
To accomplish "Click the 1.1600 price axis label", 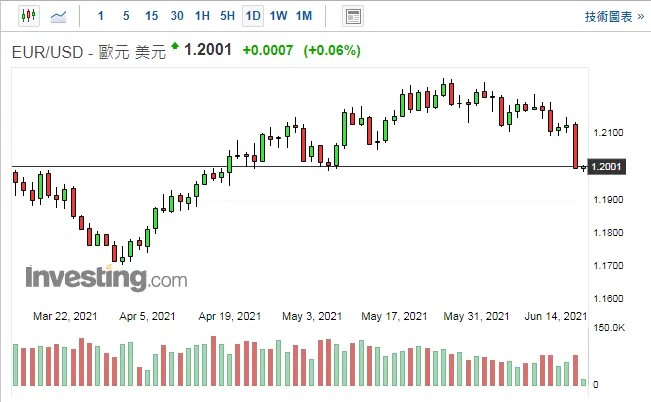I will 608,299.
